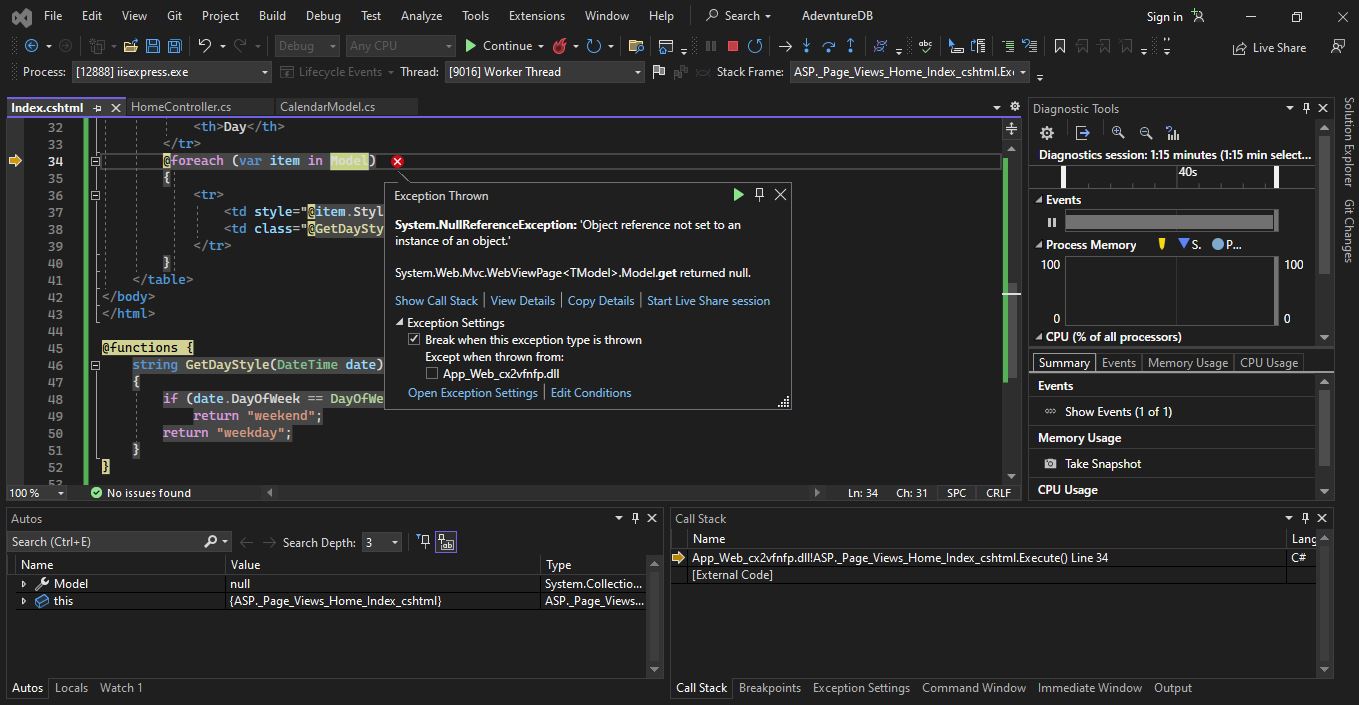1359x705 pixels.
Task: Toggle the bookmark icon in toolbar
Action: tap(1059, 46)
